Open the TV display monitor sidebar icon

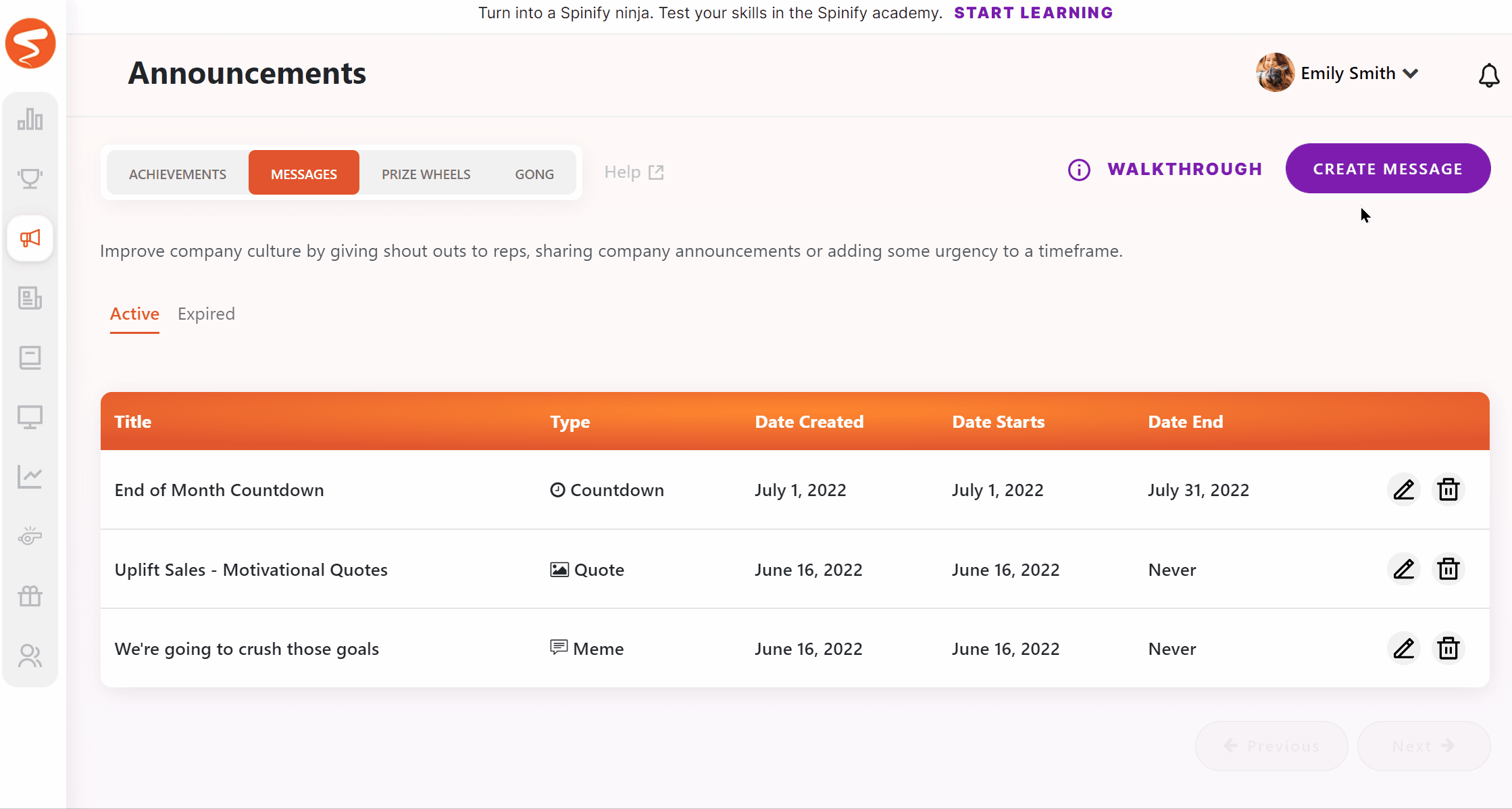(30, 417)
